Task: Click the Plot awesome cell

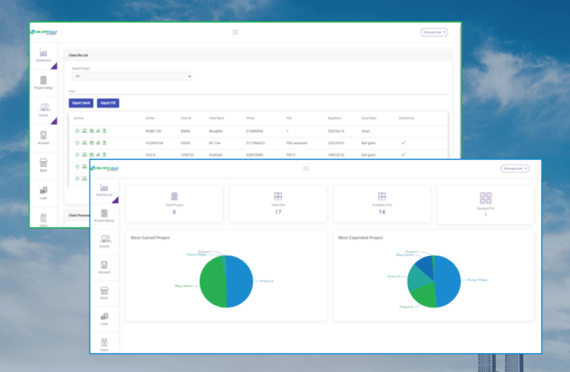Action: click(297, 143)
